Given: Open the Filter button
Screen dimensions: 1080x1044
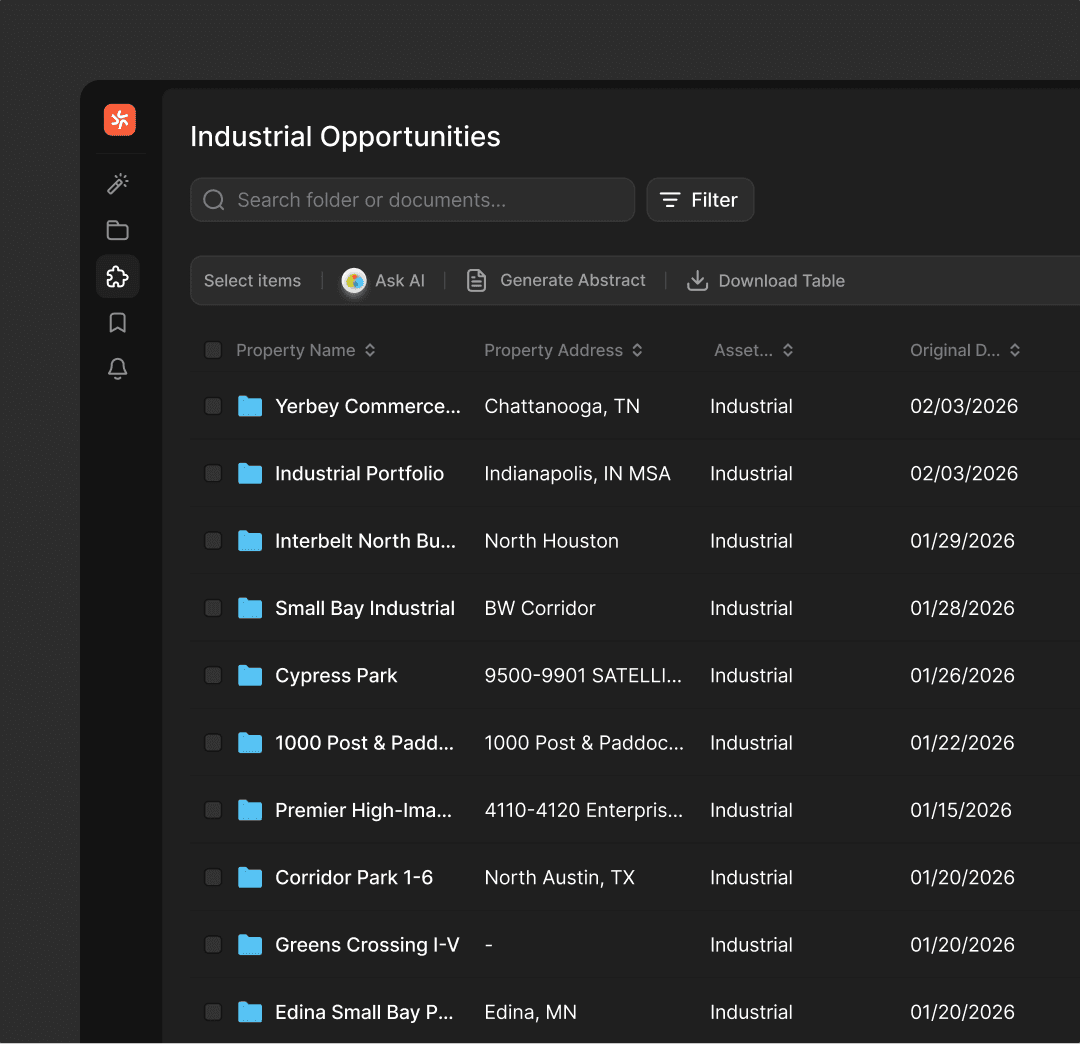Looking at the screenshot, I should pyautogui.click(x=700, y=200).
